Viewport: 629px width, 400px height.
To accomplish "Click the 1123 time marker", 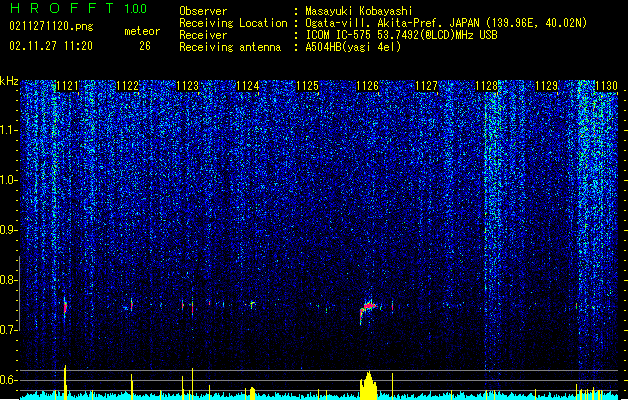I will click(187, 86).
